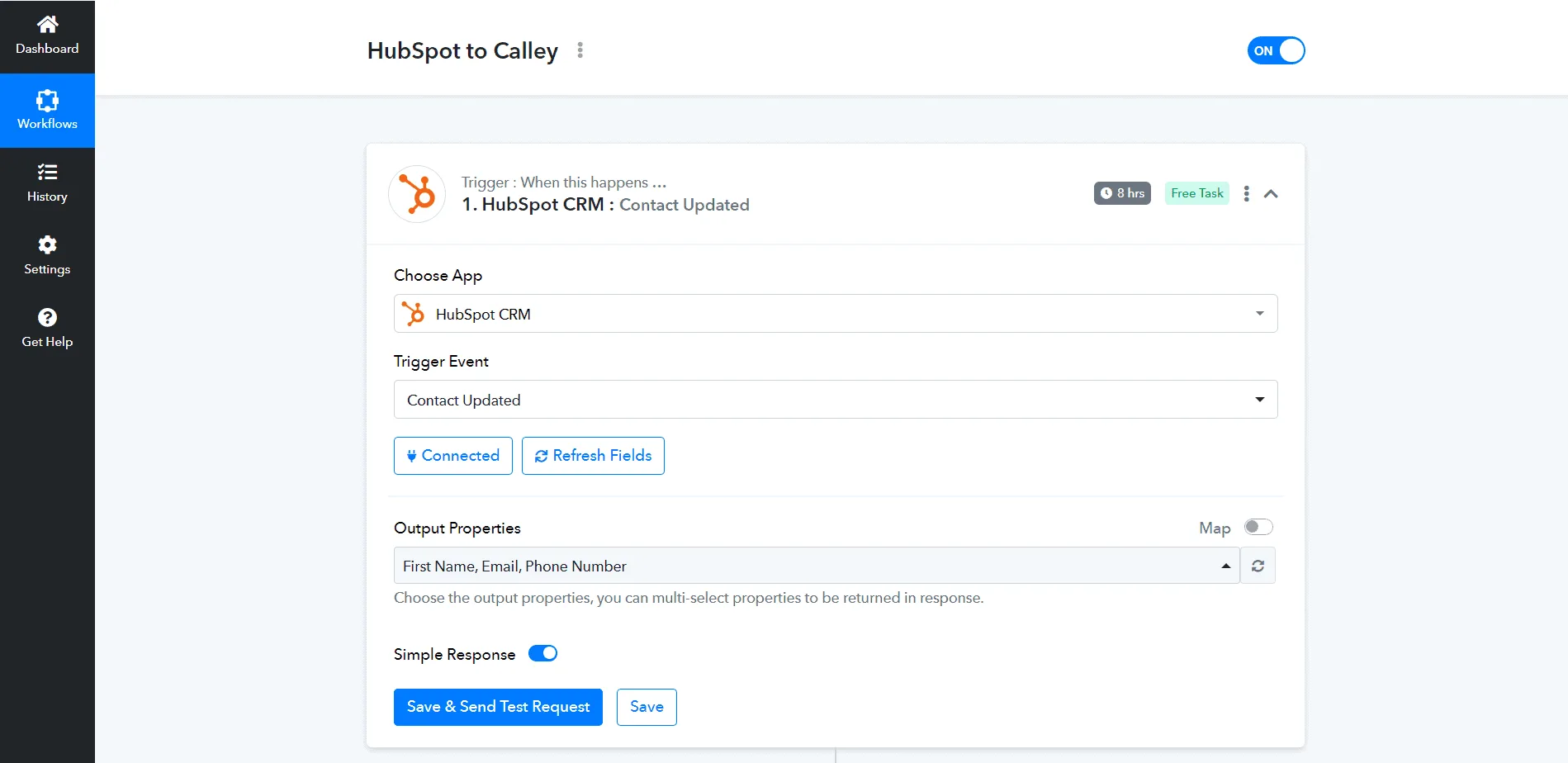Click the Refresh Fields button
1568x763 pixels.
593,456
